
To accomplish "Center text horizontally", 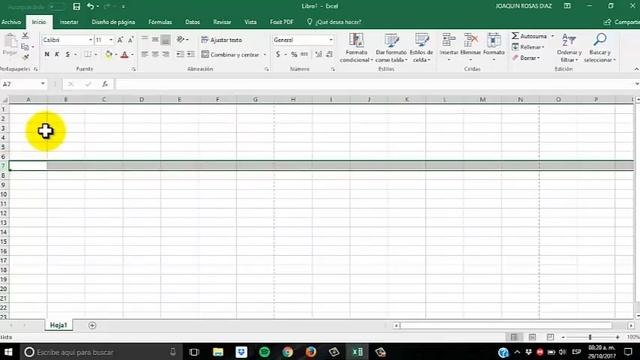I will pyautogui.click(x=155, y=54).
